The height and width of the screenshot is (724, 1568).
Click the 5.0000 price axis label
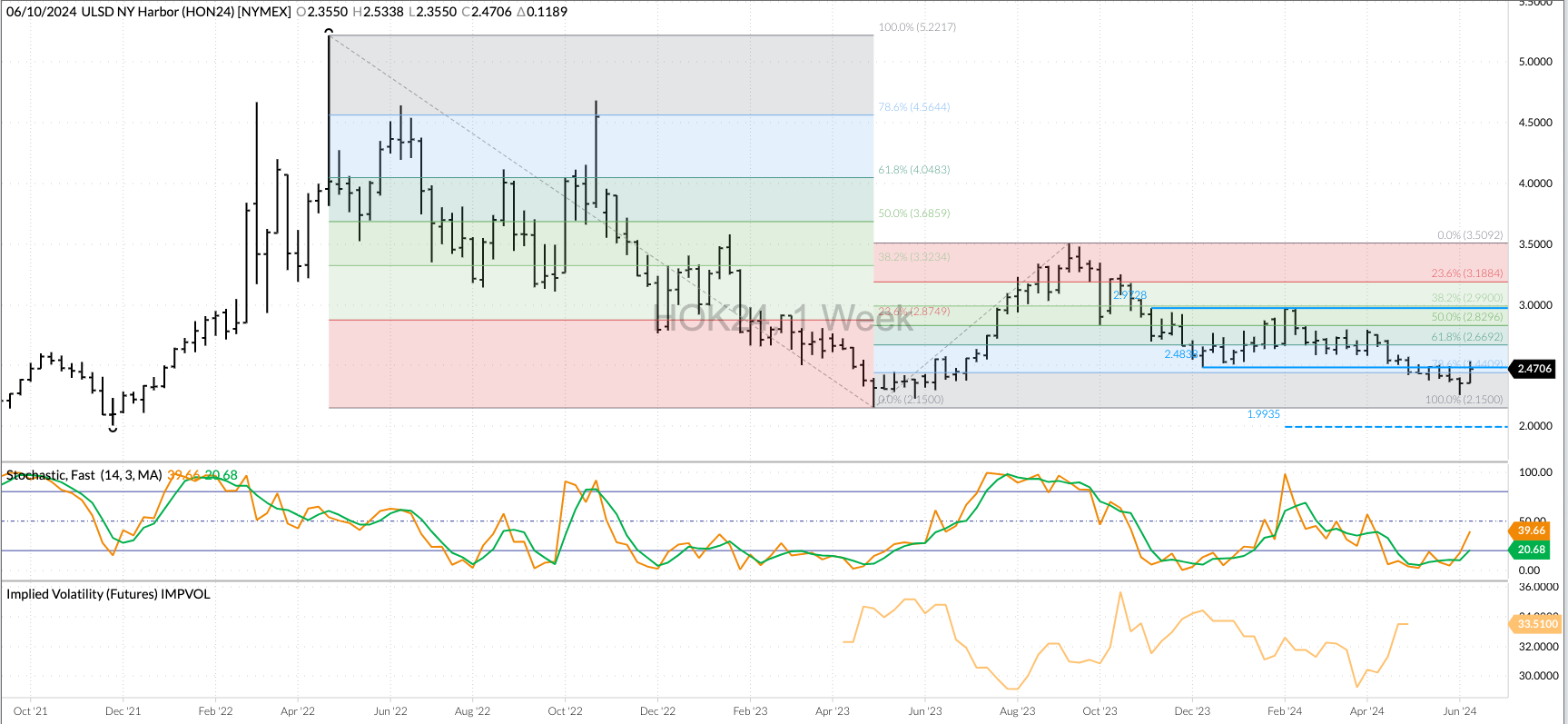point(1535,62)
